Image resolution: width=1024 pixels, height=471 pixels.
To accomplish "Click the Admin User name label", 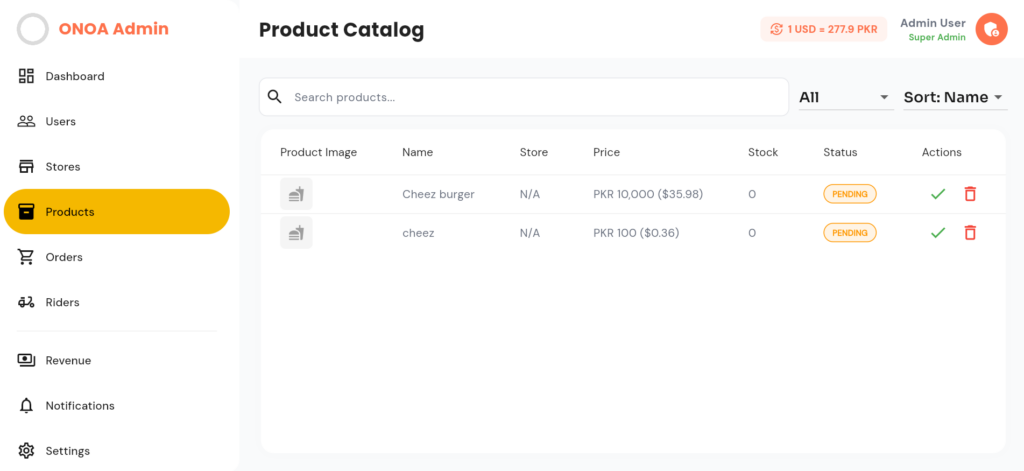I will [x=933, y=23].
